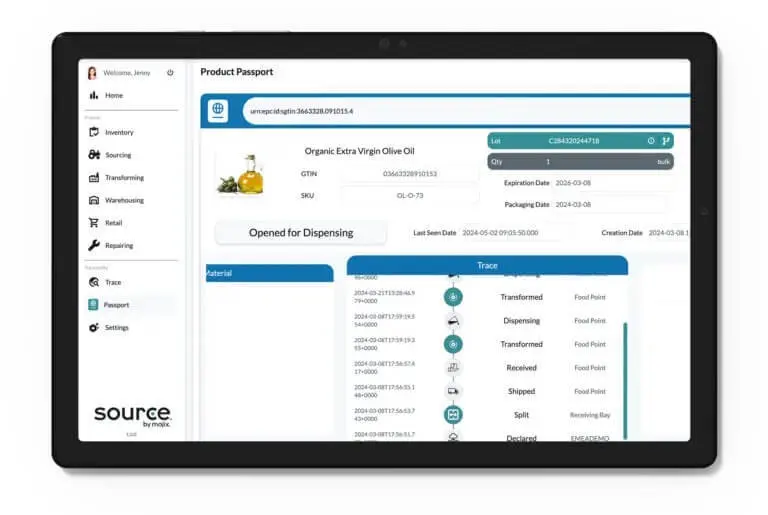This screenshot has width=768, height=515.
Task: Click the Split event icon in Trace
Action: coord(453,415)
